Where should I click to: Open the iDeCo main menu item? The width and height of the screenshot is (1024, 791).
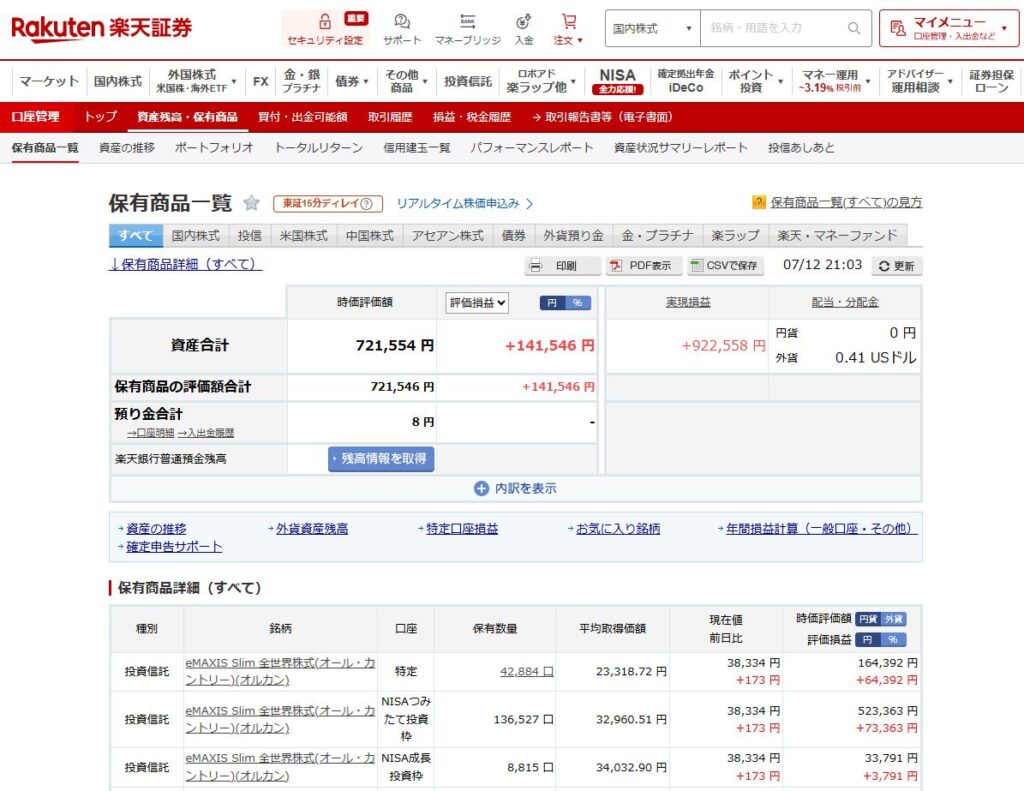[x=686, y=81]
